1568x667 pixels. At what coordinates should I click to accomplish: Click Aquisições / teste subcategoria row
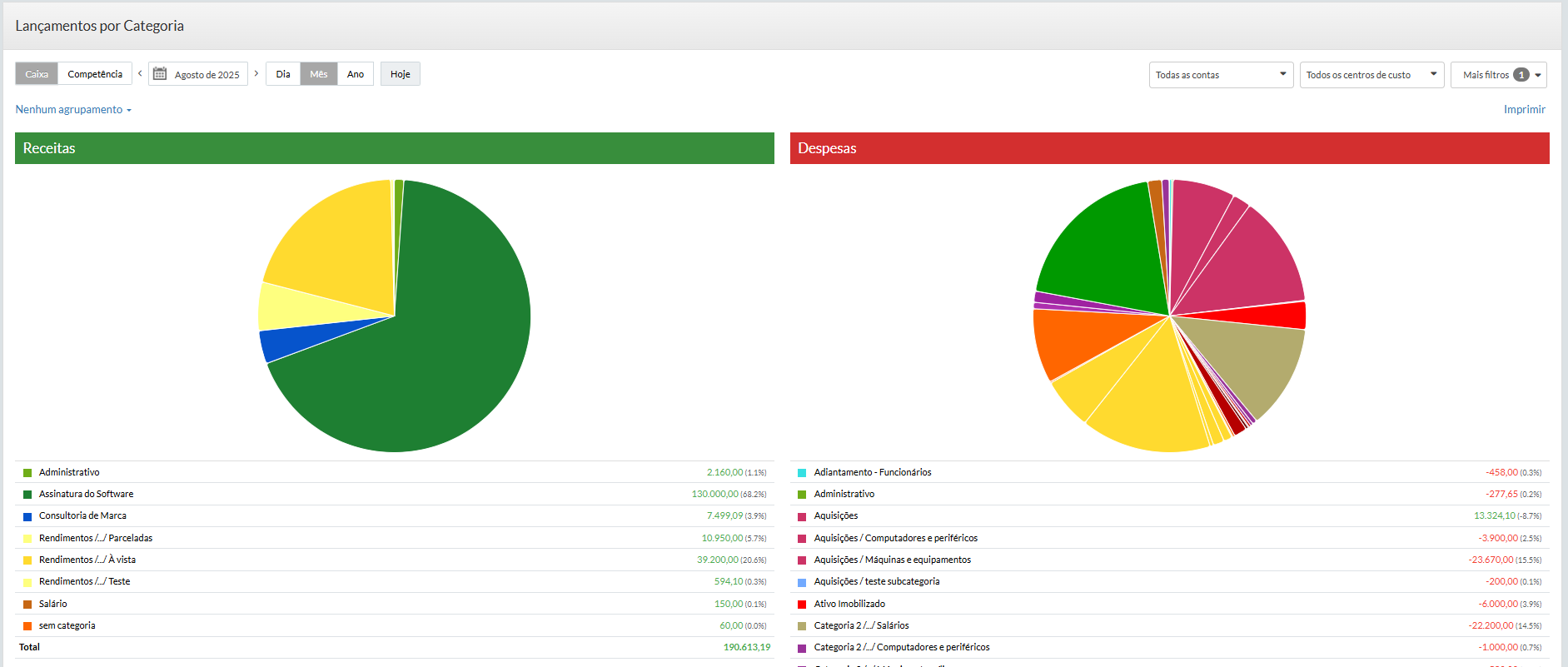1169,581
